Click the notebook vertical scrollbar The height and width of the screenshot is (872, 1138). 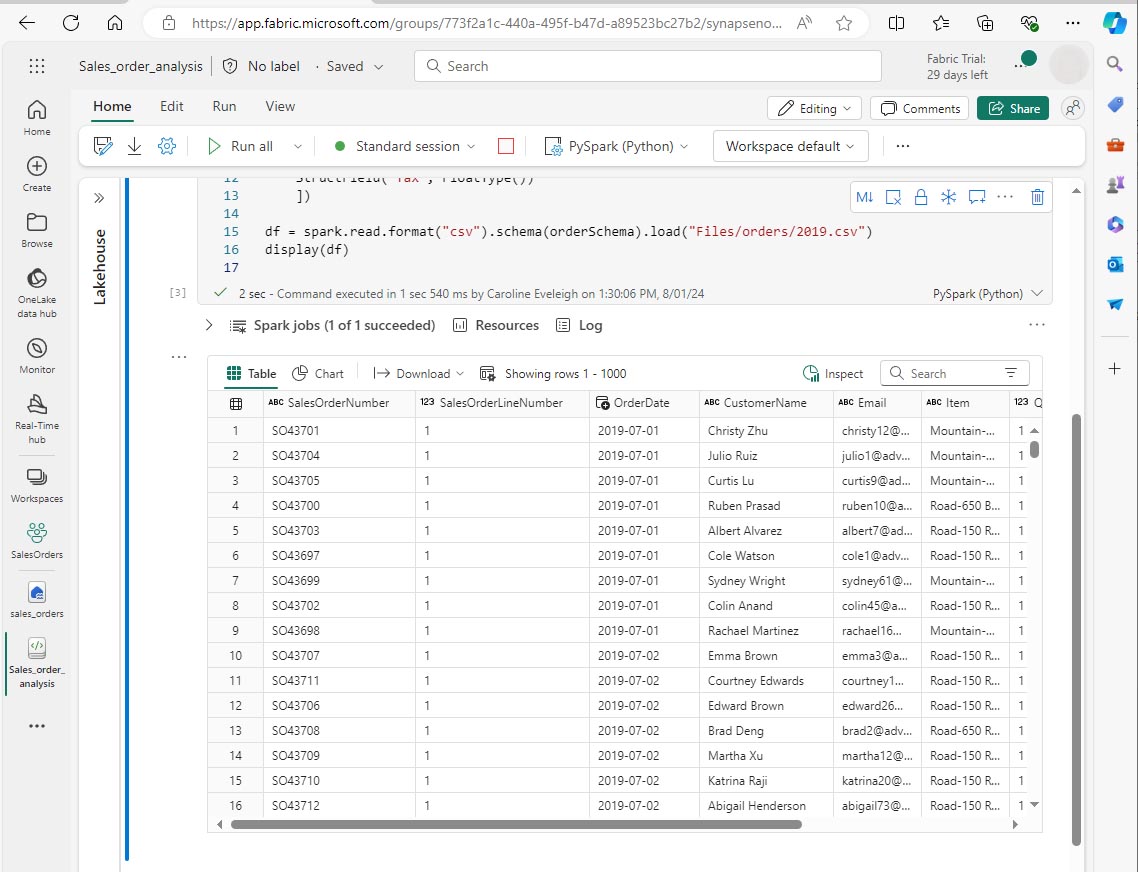[x=1076, y=629]
